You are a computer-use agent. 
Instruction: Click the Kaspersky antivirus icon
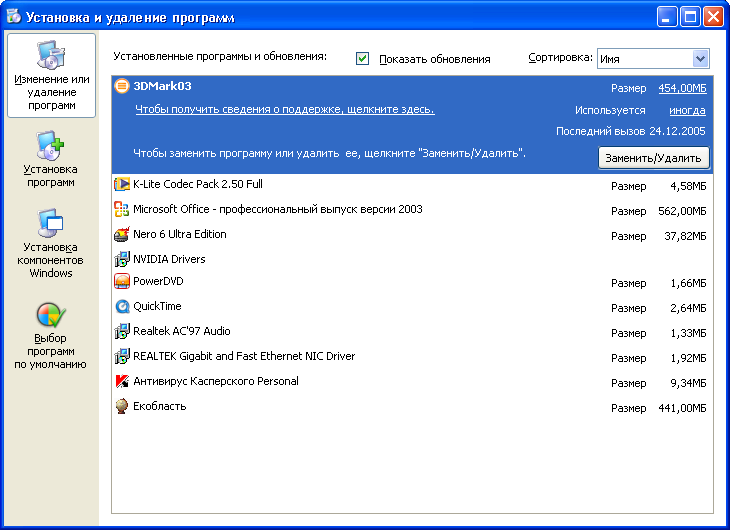[122, 381]
